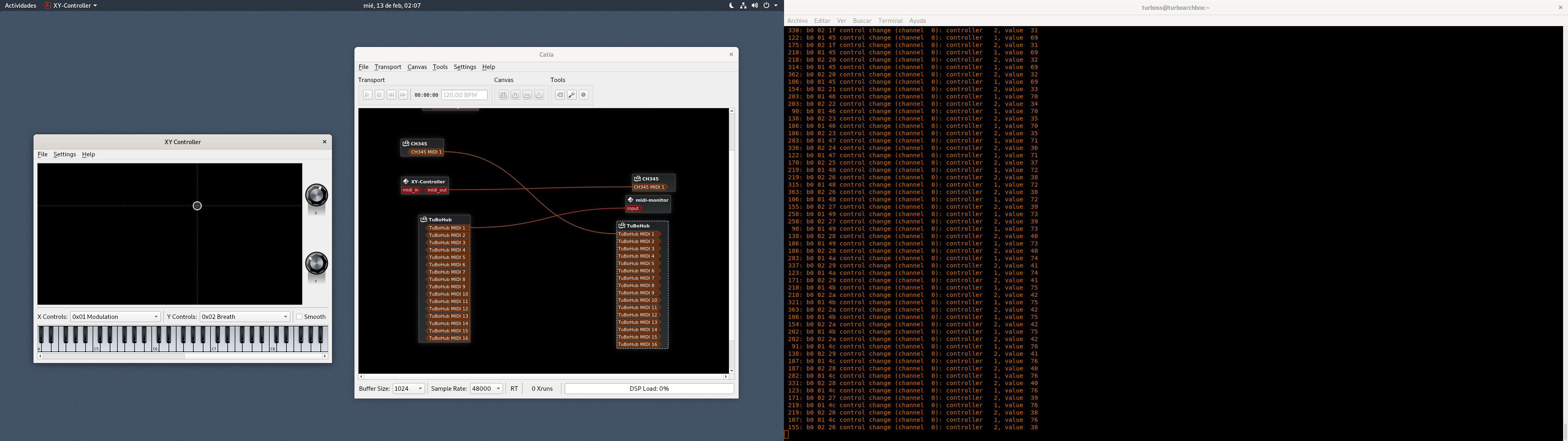This screenshot has width=1568, height=441.
Task: Open the clock showing mié, 13 de feb
Action: 392,5
